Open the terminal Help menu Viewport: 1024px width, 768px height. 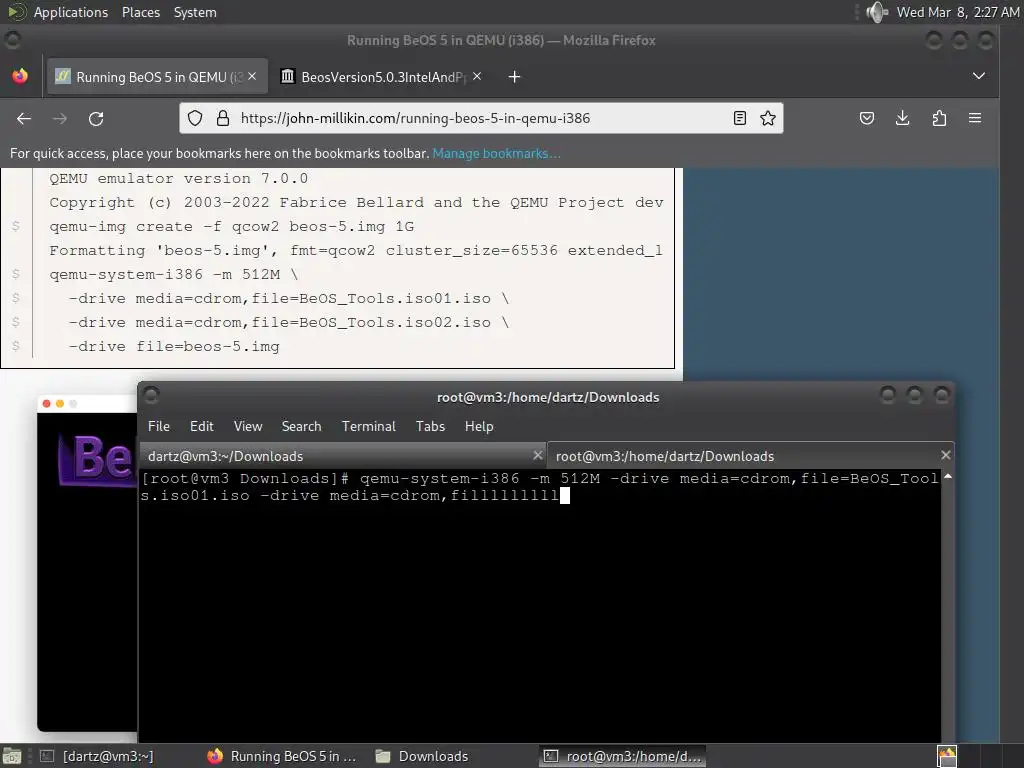[x=479, y=426]
